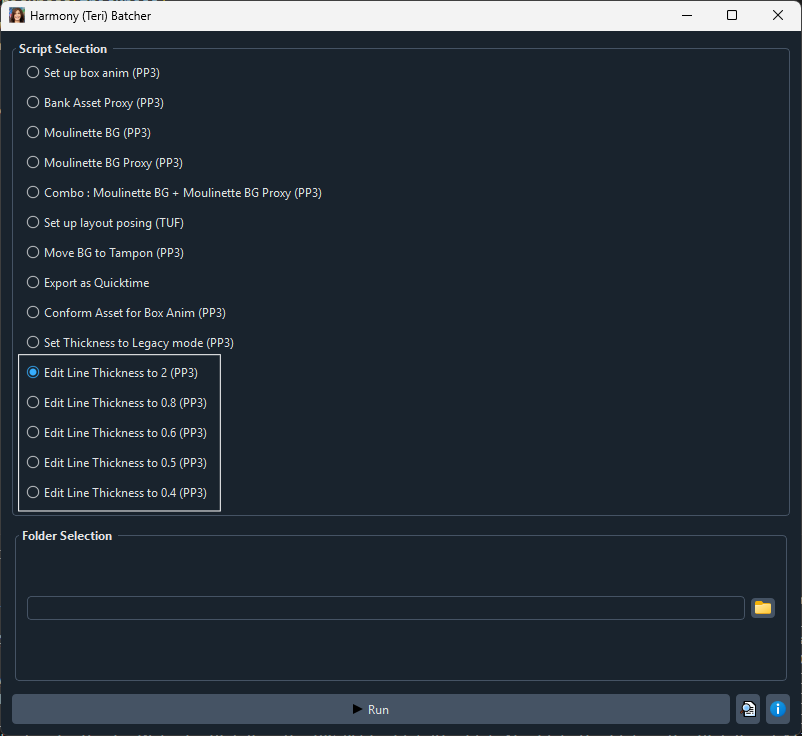
Task: Open the log viewer document icon
Action: pos(748,709)
